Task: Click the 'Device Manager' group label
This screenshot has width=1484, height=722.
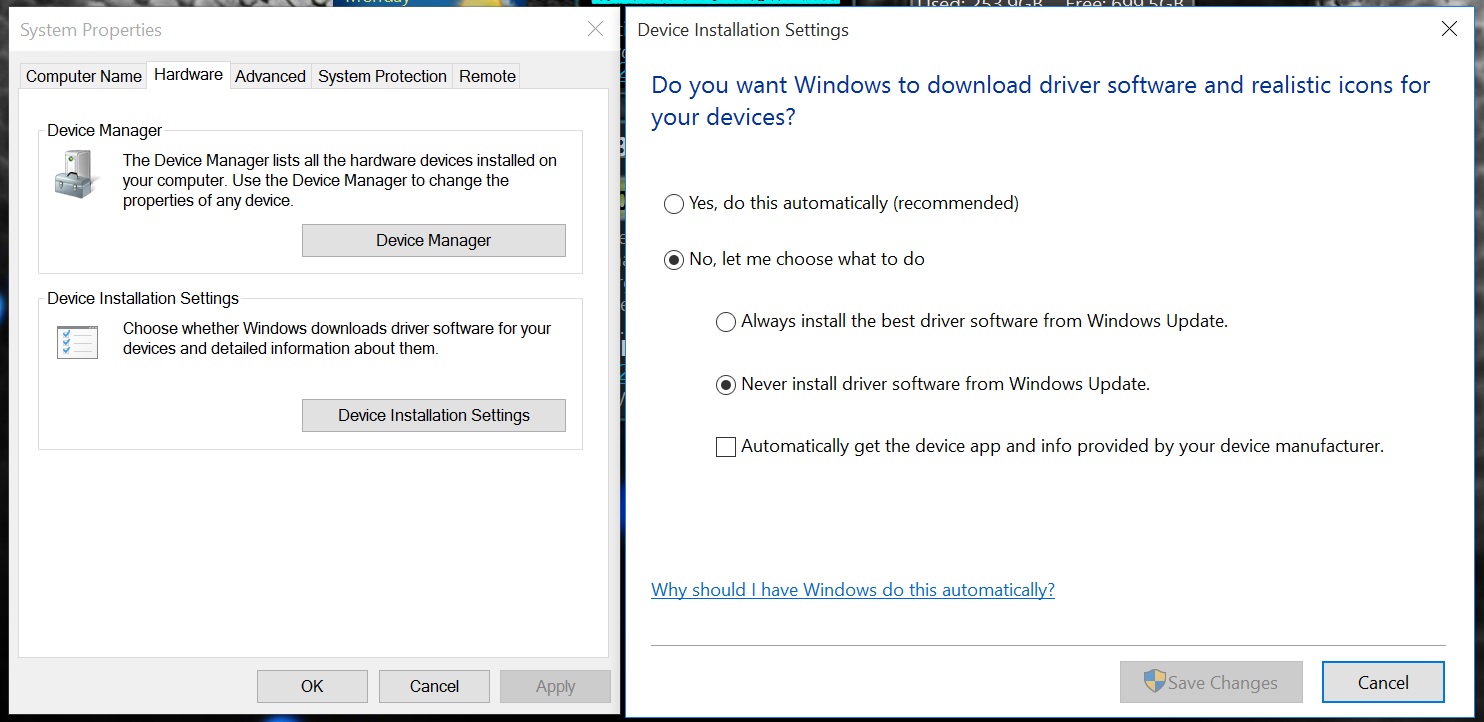Action: [x=104, y=130]
